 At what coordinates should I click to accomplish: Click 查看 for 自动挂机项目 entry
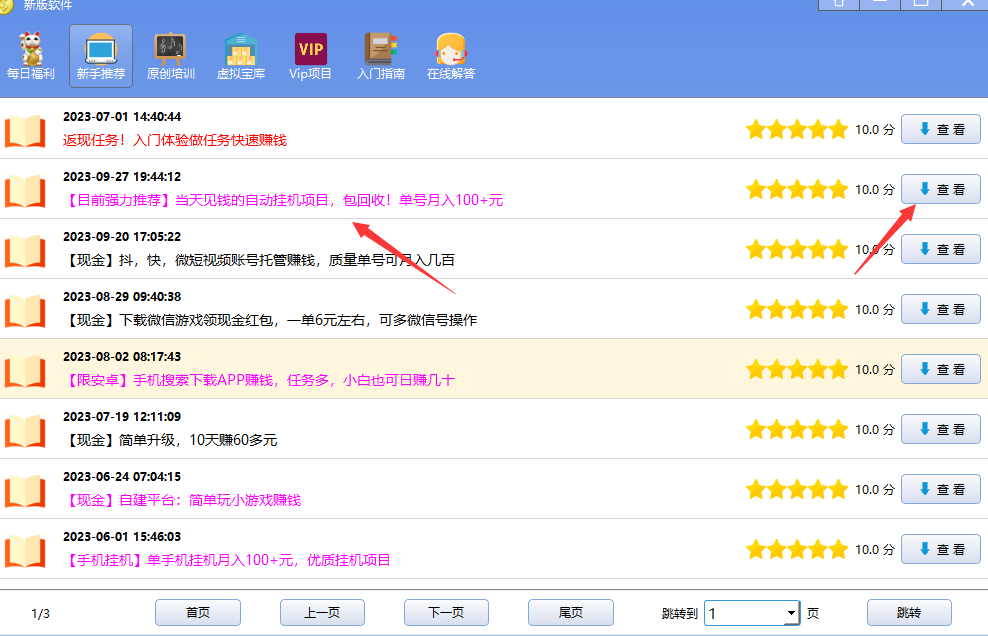pos(941,189)
